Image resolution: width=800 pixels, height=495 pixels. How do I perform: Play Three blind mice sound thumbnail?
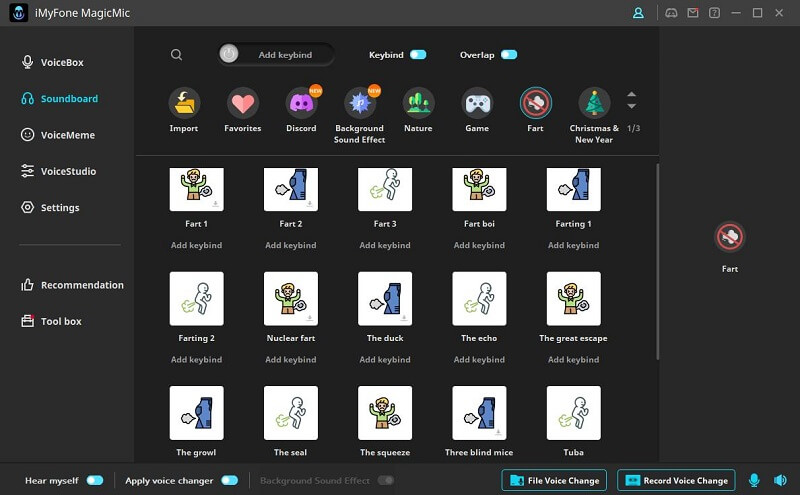point(479,413)
